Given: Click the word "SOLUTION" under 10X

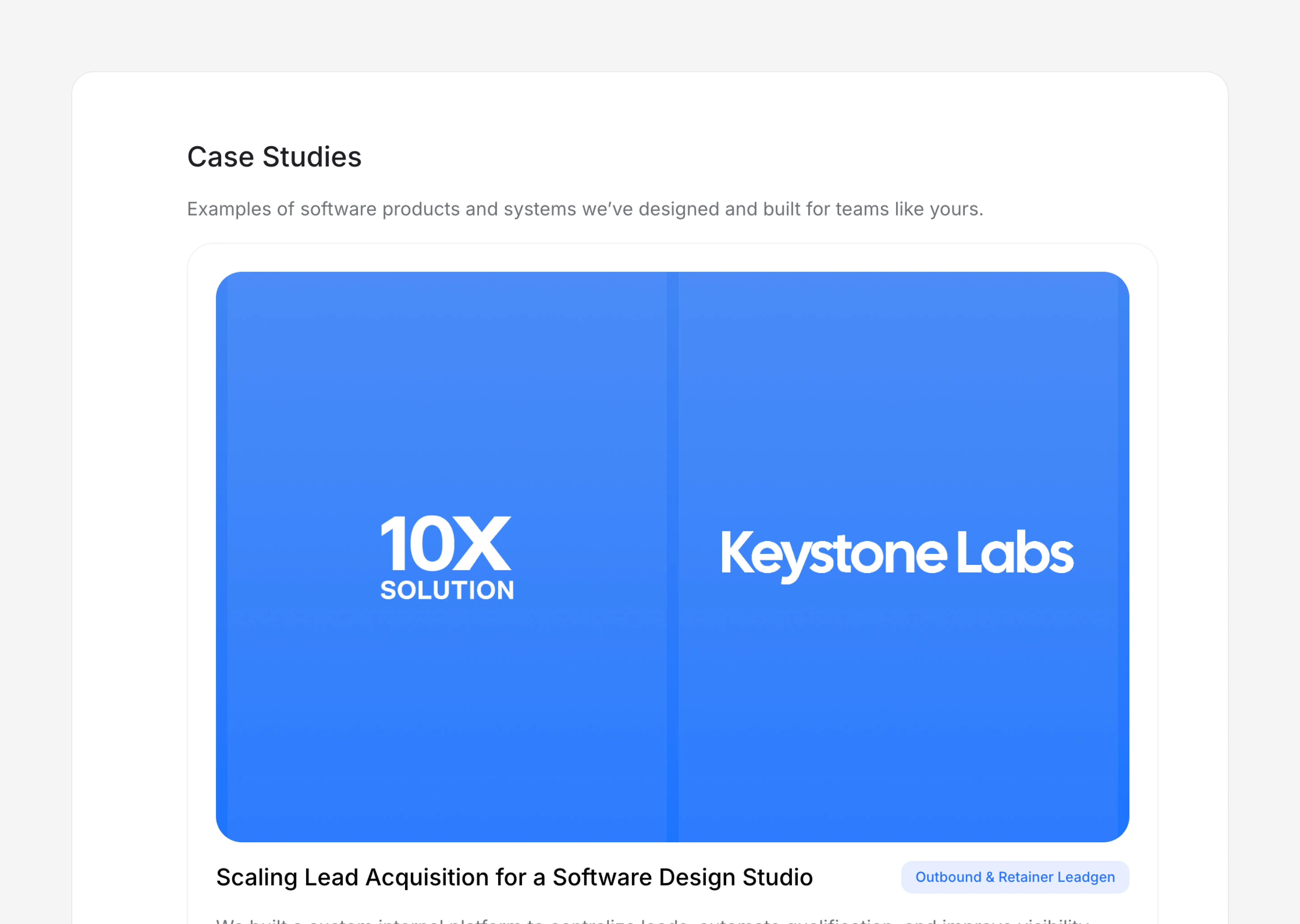Looking at the screenshot, I should tap(447, 590).
